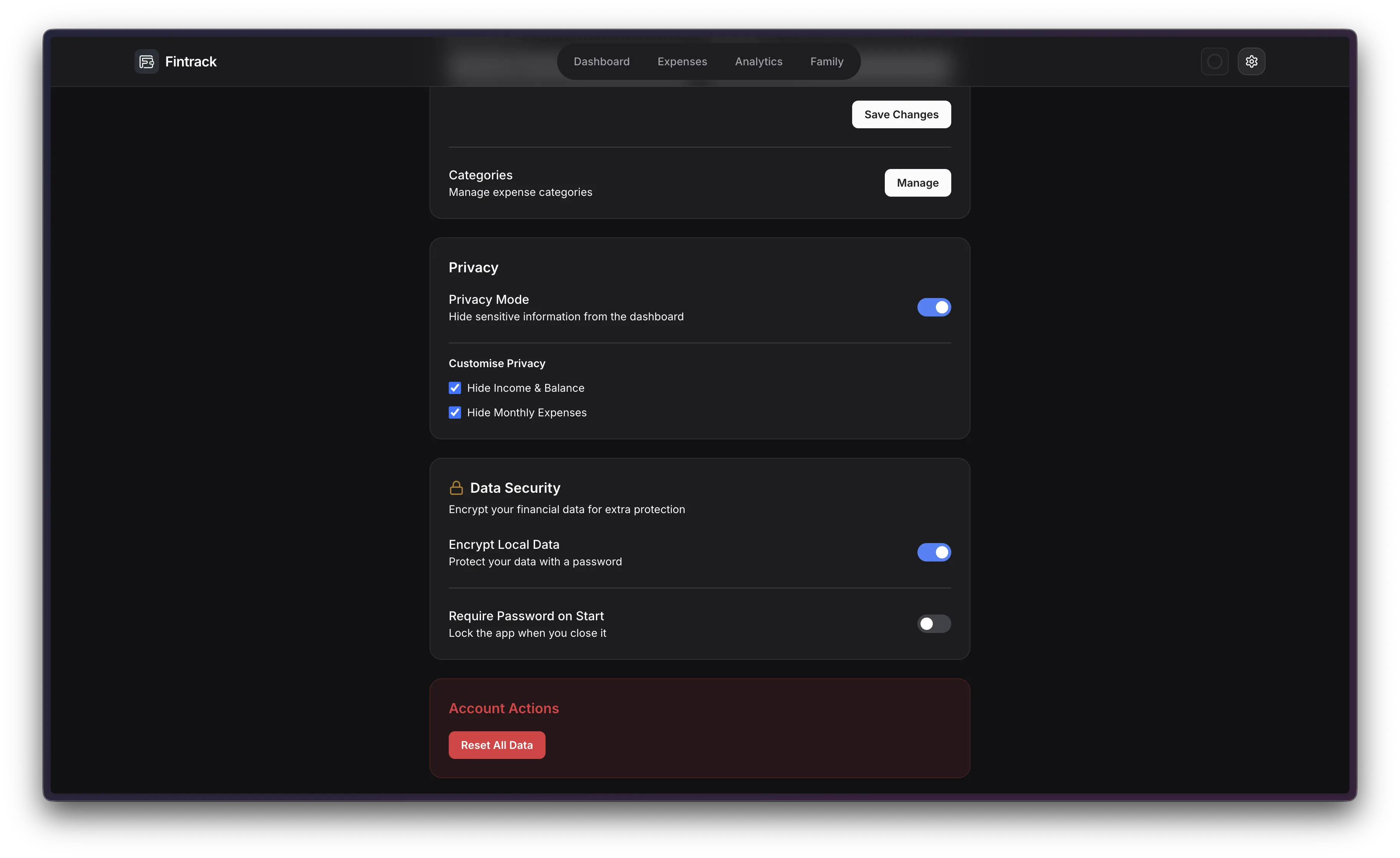Enable Require Password on Start switch
Screen dimensions: 1400x858
coord(934,623)
